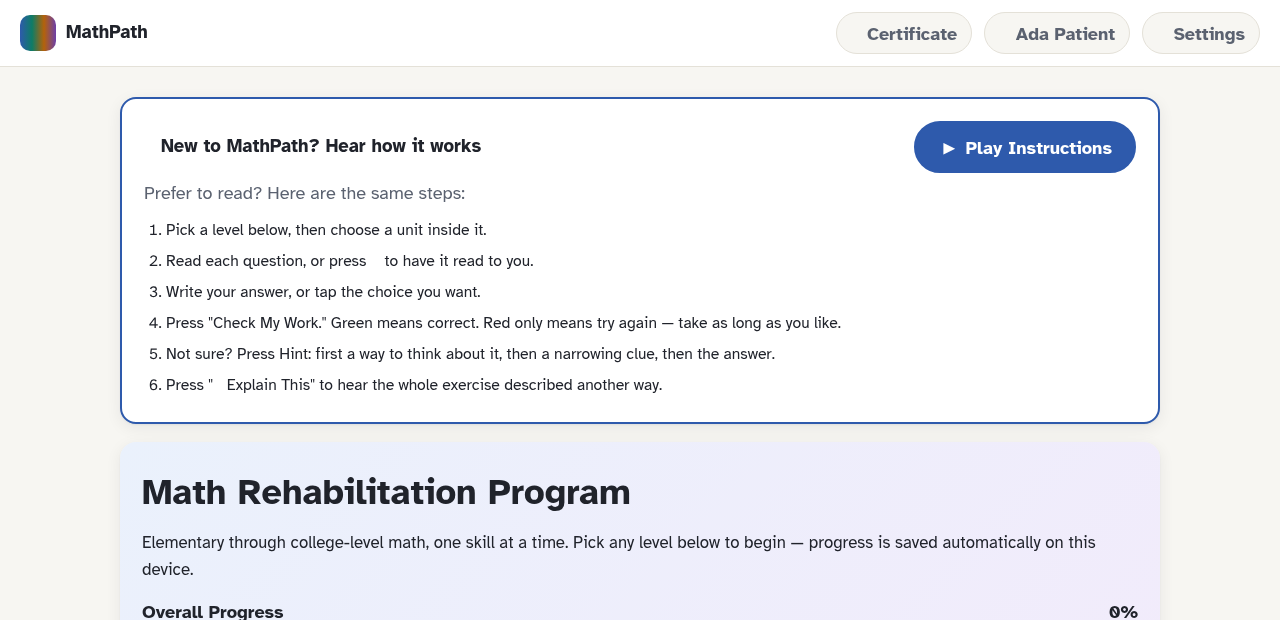Screen dimensions: 1280x620
Task: Click the "Overall Progress" label
Action: point(213,612)
